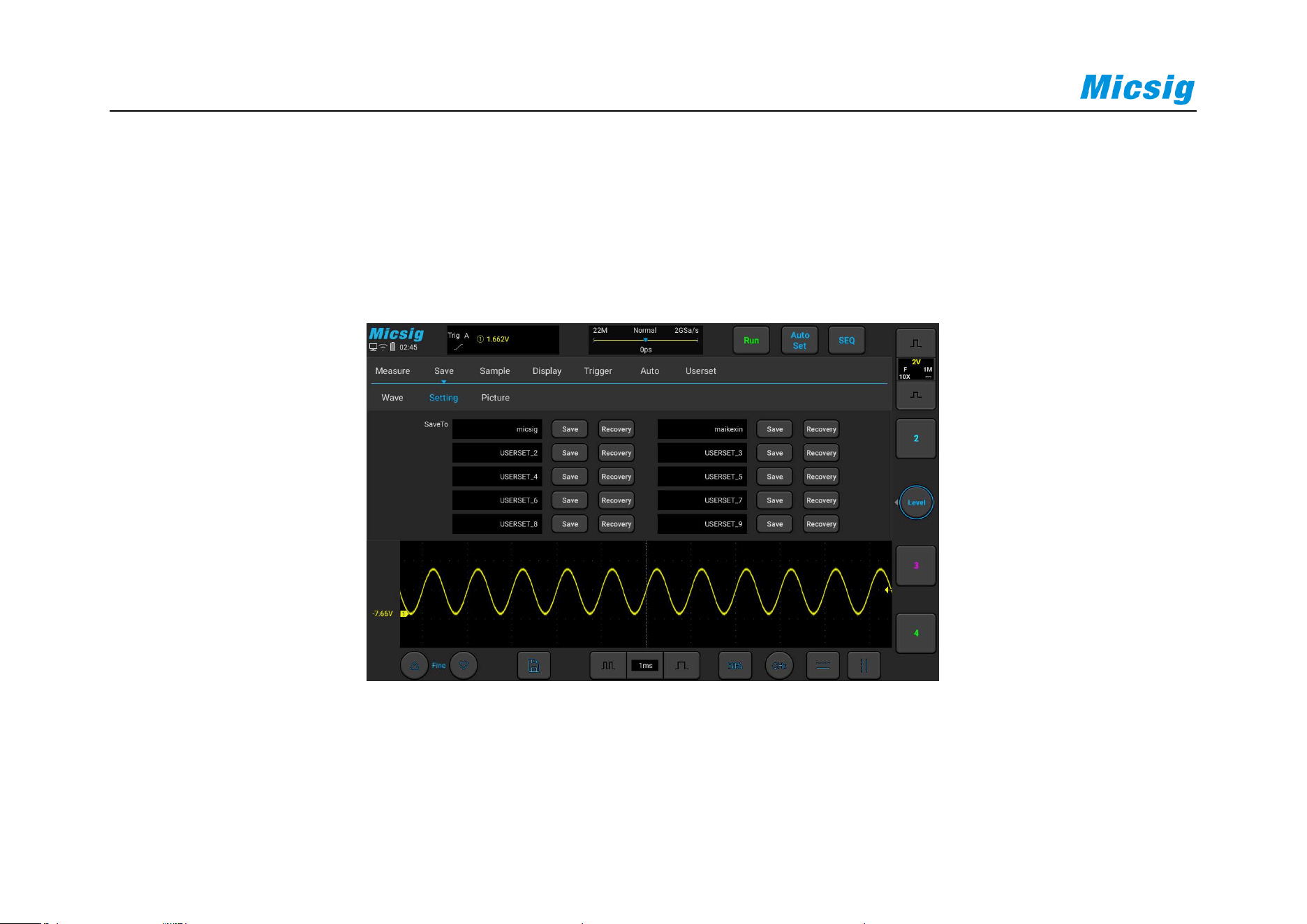Click the Fine adjustment label
Viewport: 1307px width, 924px height.
[438, 666]
